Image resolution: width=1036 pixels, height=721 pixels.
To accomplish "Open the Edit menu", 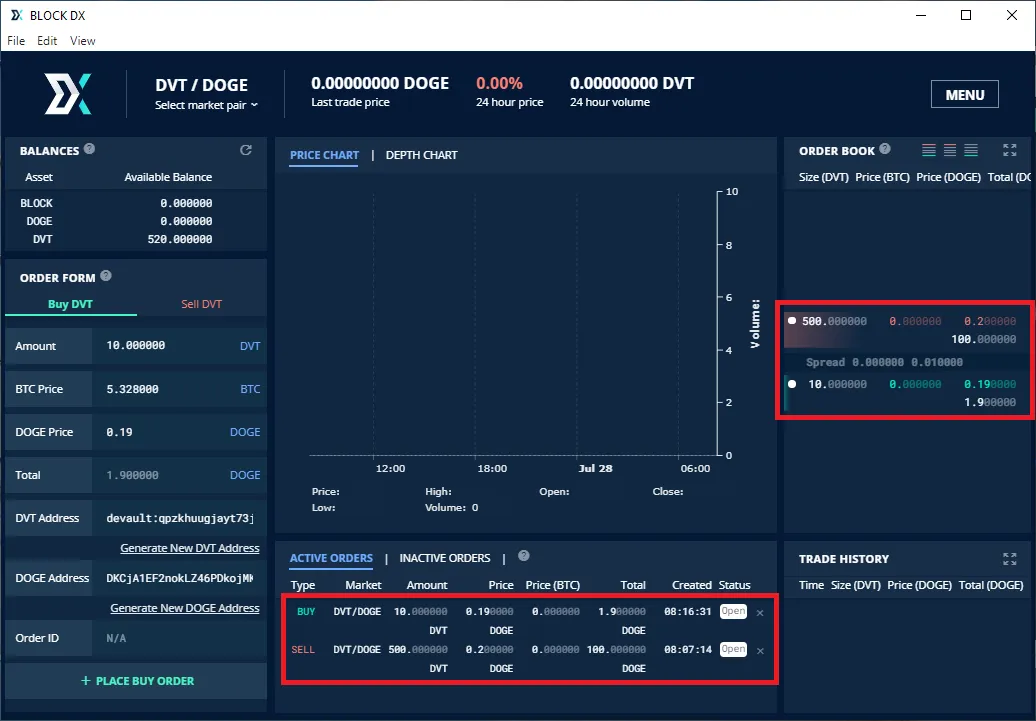I will pyautogui.click(x=47, y=40).
